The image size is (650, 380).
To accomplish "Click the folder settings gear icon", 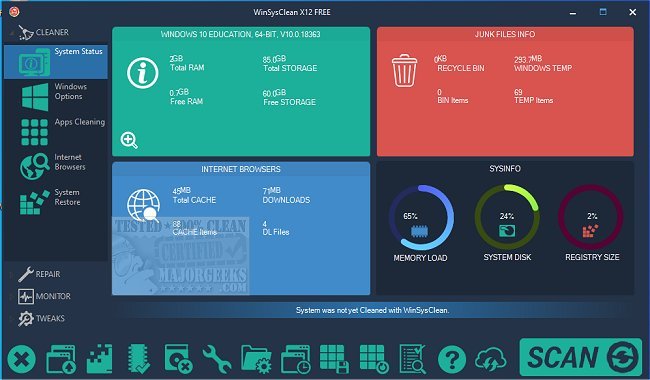I will pyautogui.click(x=256, y=359).
